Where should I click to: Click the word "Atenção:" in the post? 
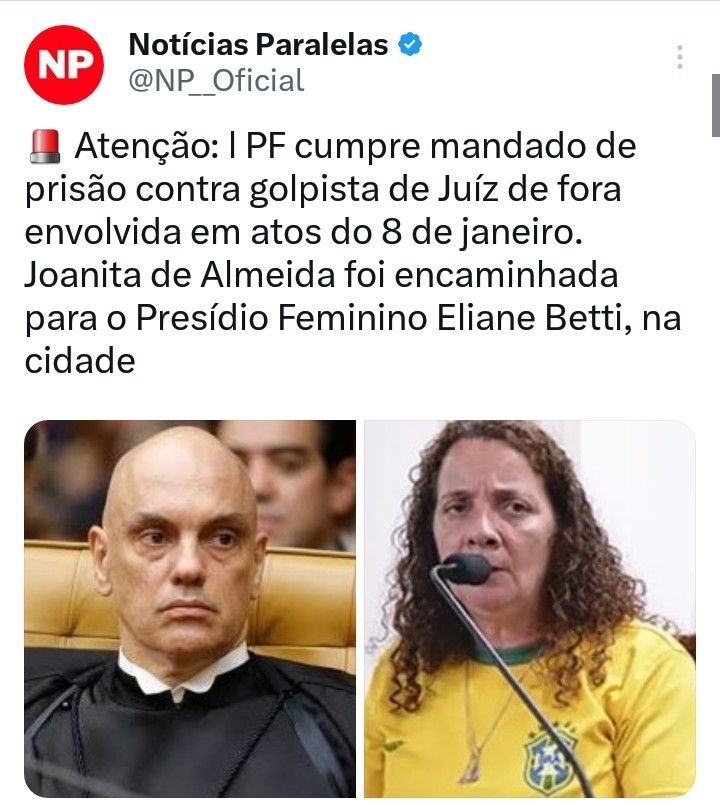[x=147, y=146]
